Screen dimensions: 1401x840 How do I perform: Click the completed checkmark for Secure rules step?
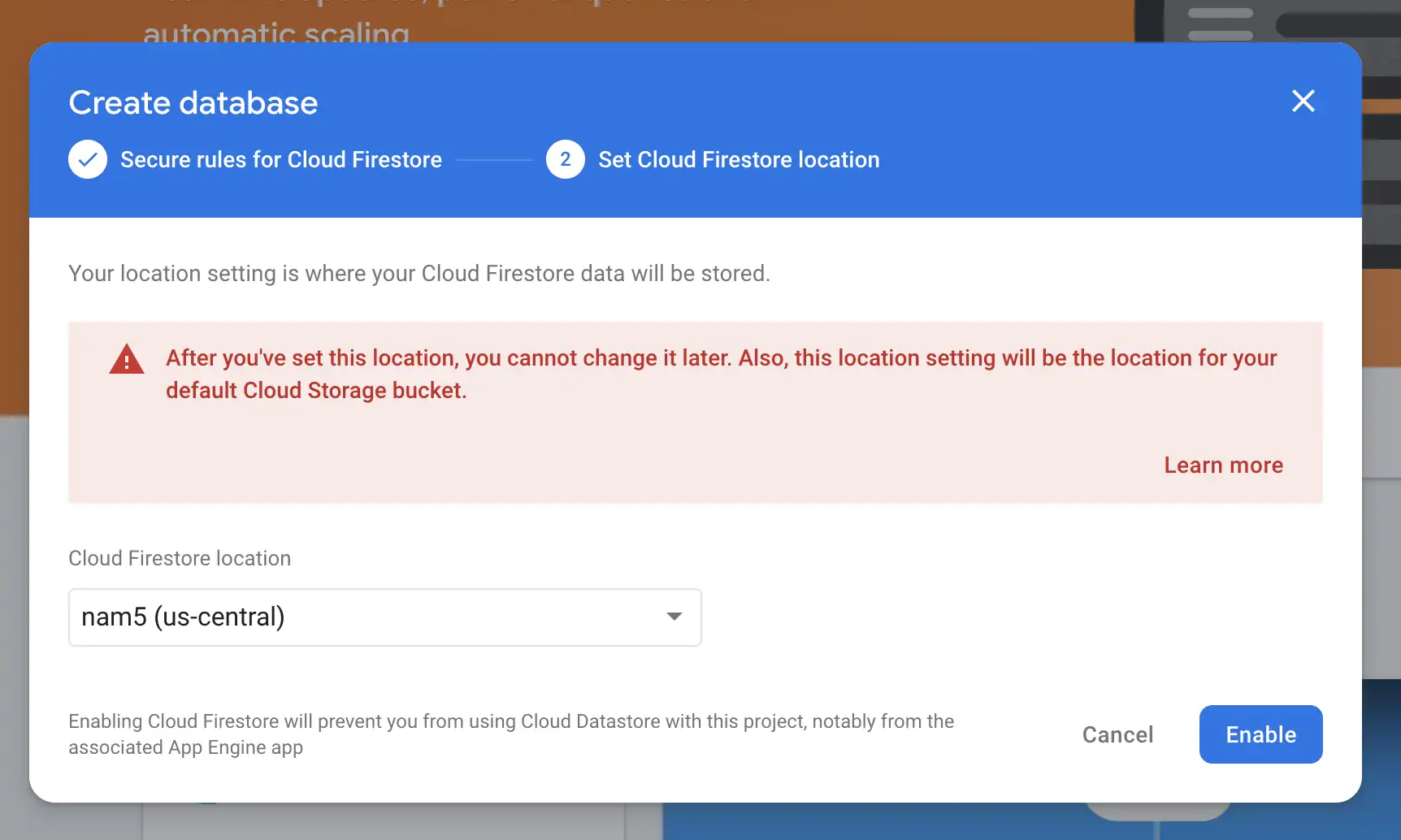tap(87, 159)
